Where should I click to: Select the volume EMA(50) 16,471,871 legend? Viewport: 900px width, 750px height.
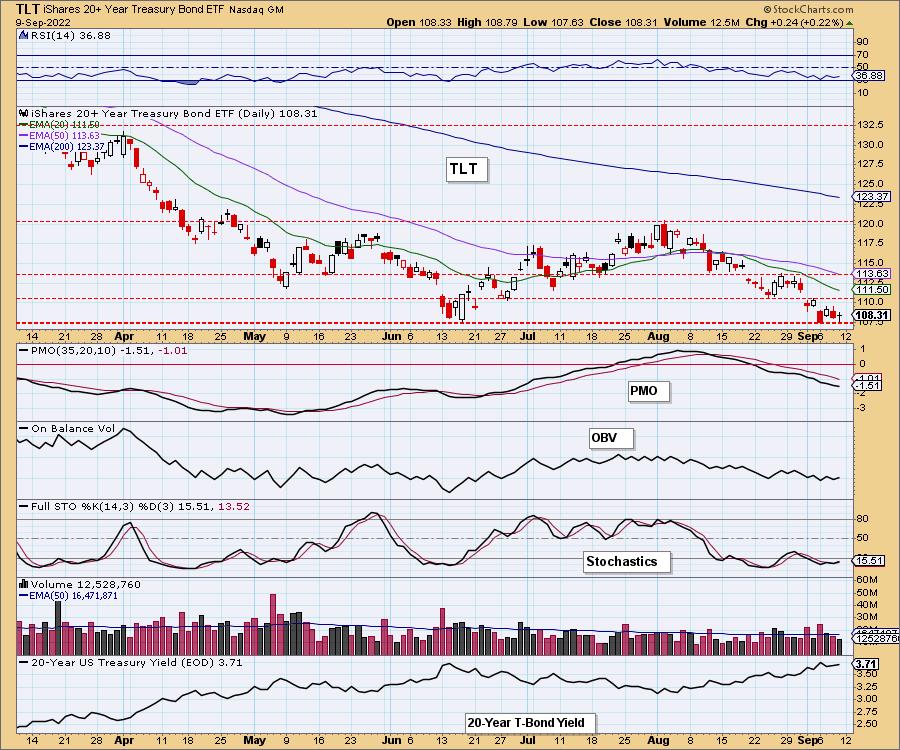pyautogui.click(x=68, y=596)
